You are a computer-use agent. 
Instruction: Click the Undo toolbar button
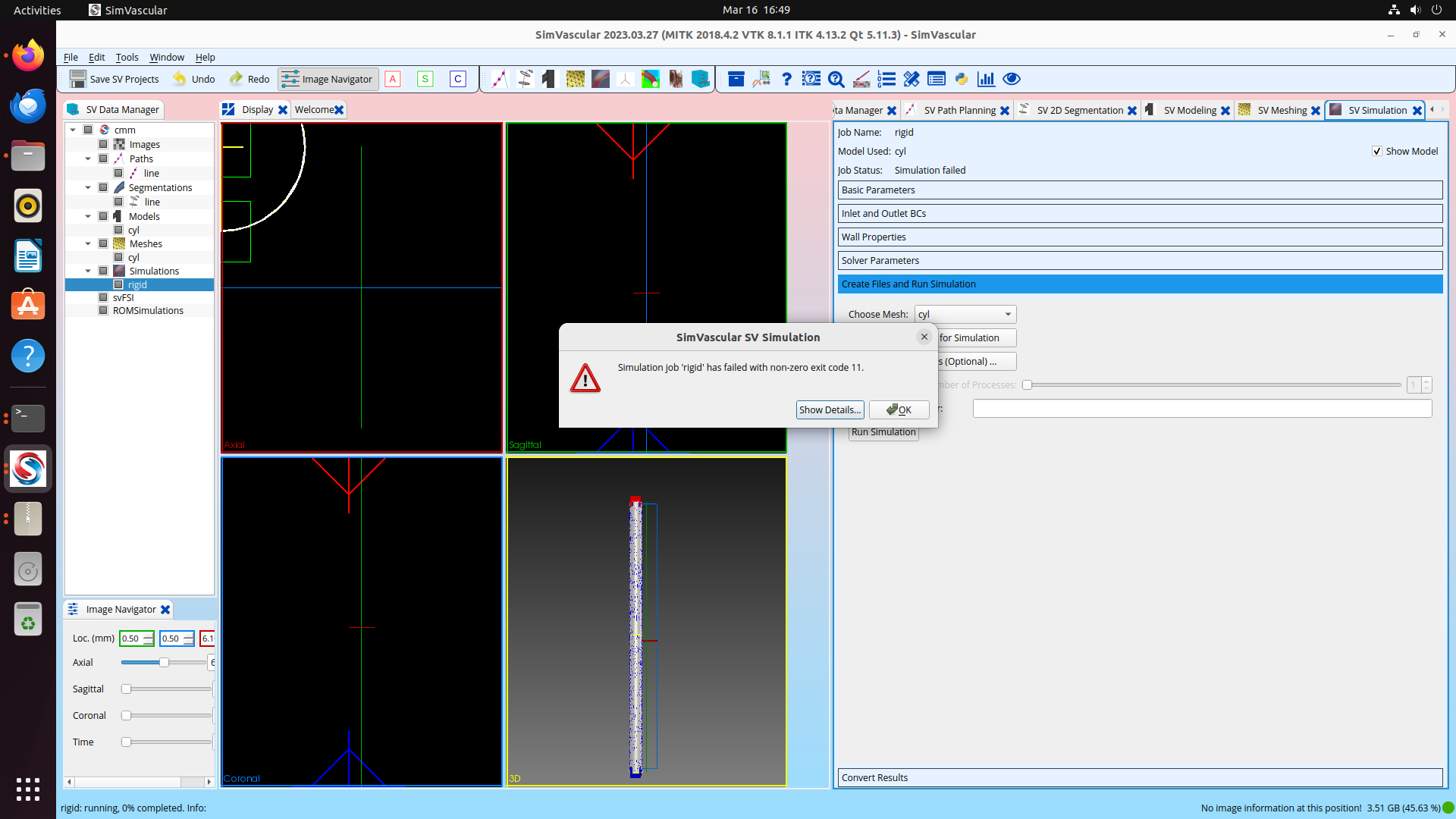pyautogui.click(x=194, y=79)
